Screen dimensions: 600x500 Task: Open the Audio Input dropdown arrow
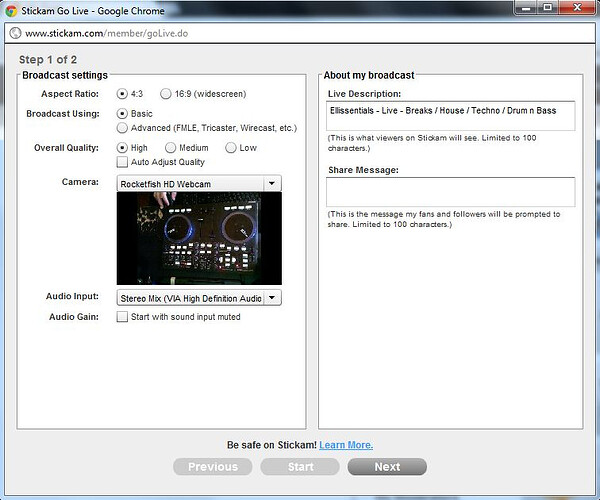click(x=272, y=298)
